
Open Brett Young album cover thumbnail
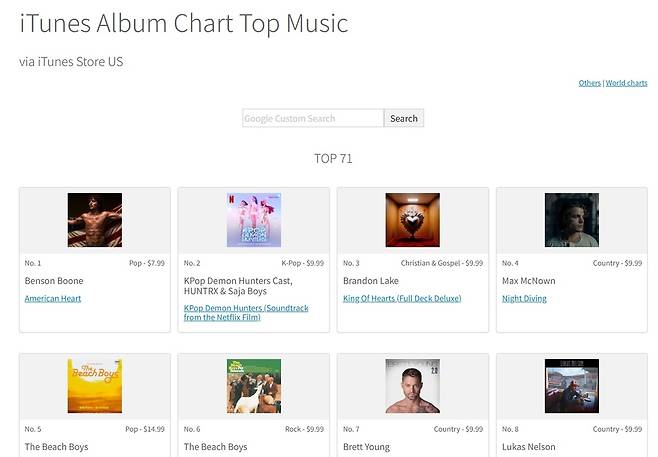click(412, 386)
